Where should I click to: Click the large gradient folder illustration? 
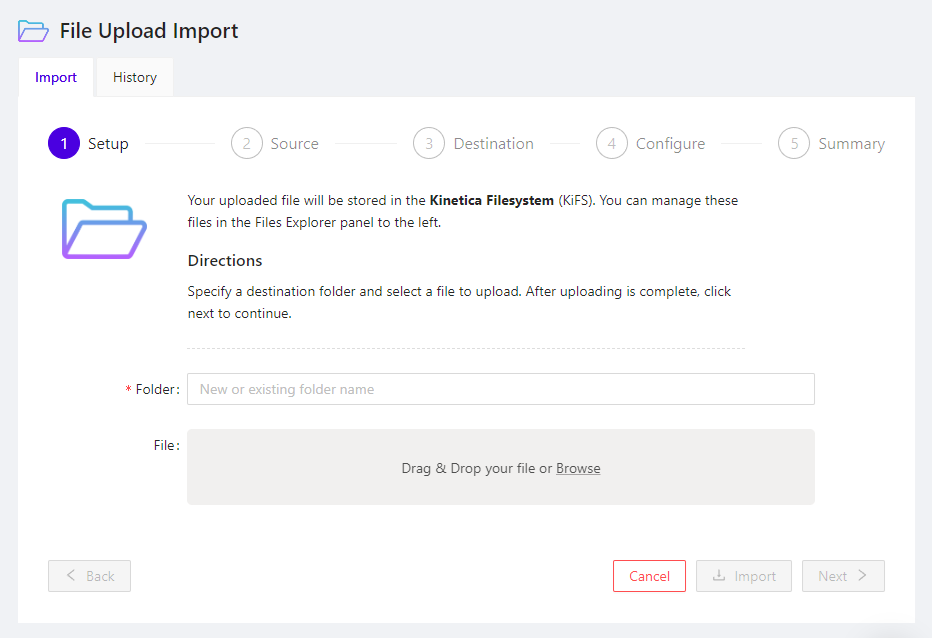coord(104,229)
